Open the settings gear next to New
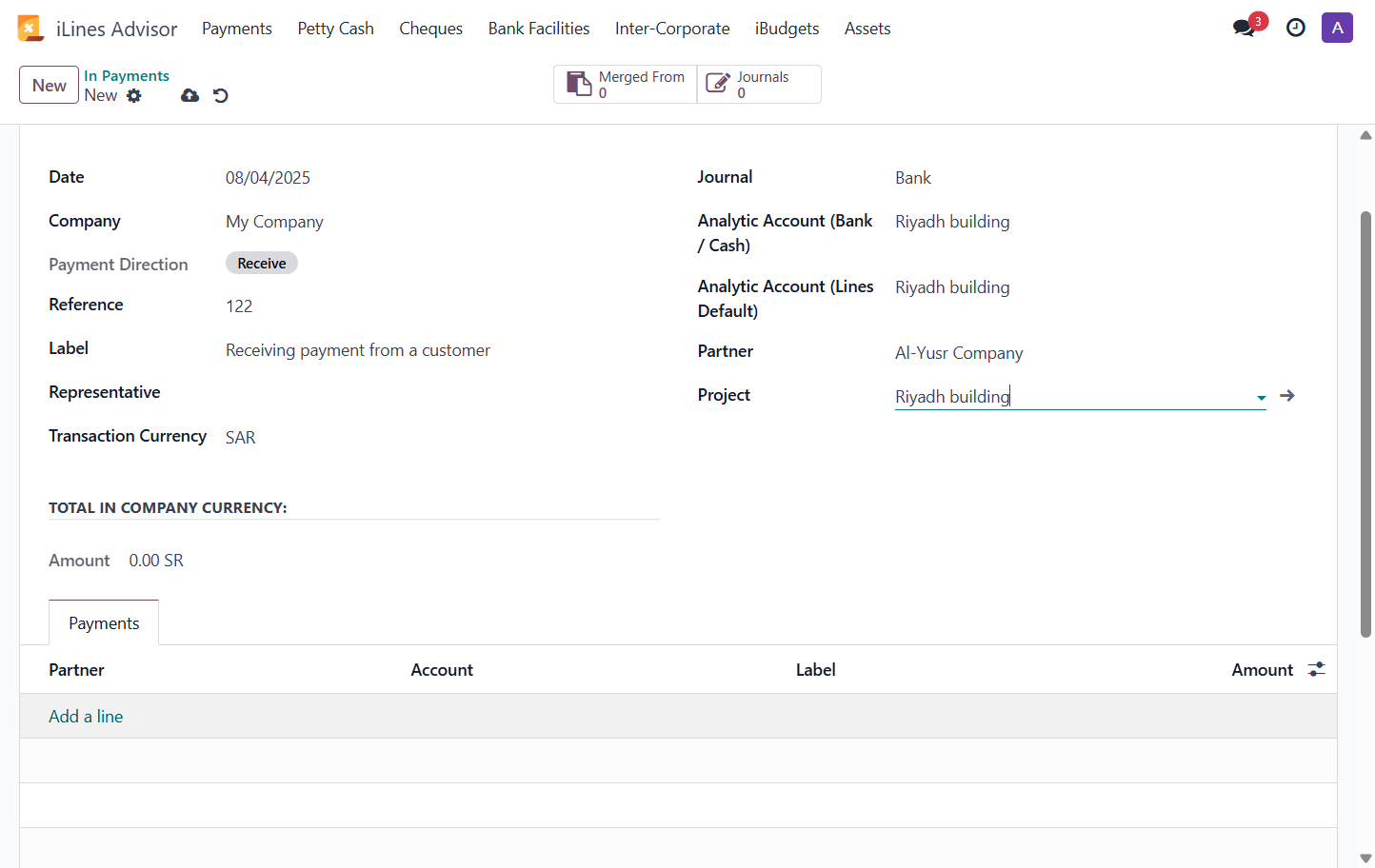Viewport: 1375px width, 868px height. pos(134,95)
